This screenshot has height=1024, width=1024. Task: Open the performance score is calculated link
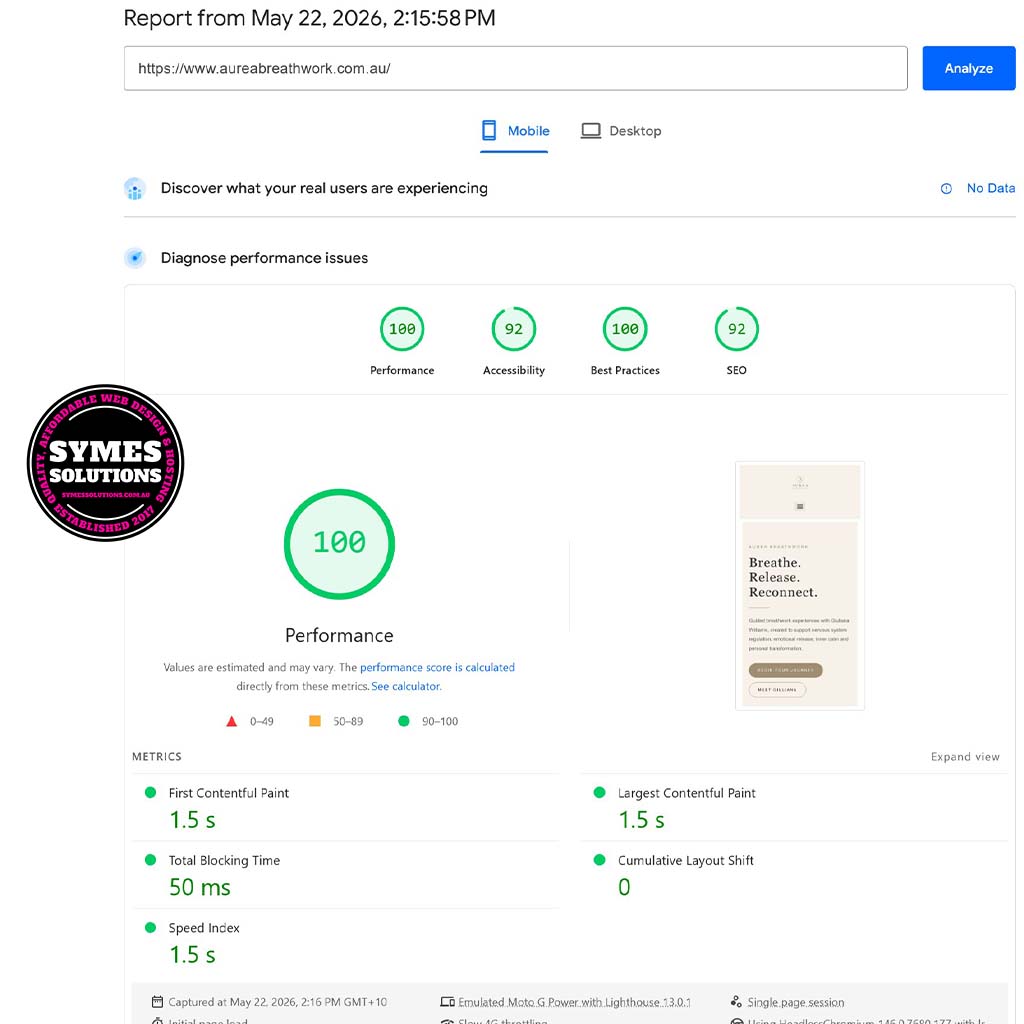pyautogui.click(x=437, y=667)
